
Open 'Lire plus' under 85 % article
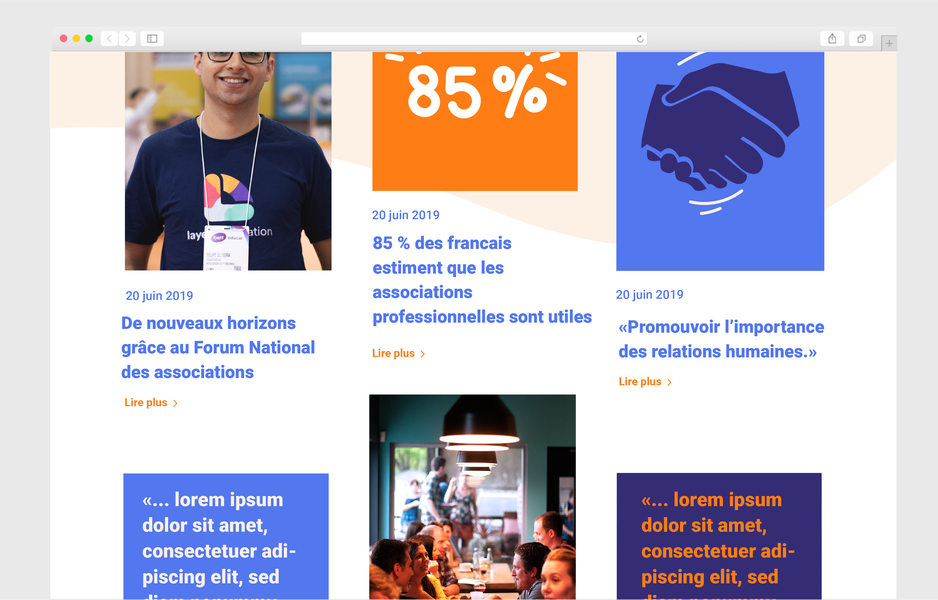point(399,354)
